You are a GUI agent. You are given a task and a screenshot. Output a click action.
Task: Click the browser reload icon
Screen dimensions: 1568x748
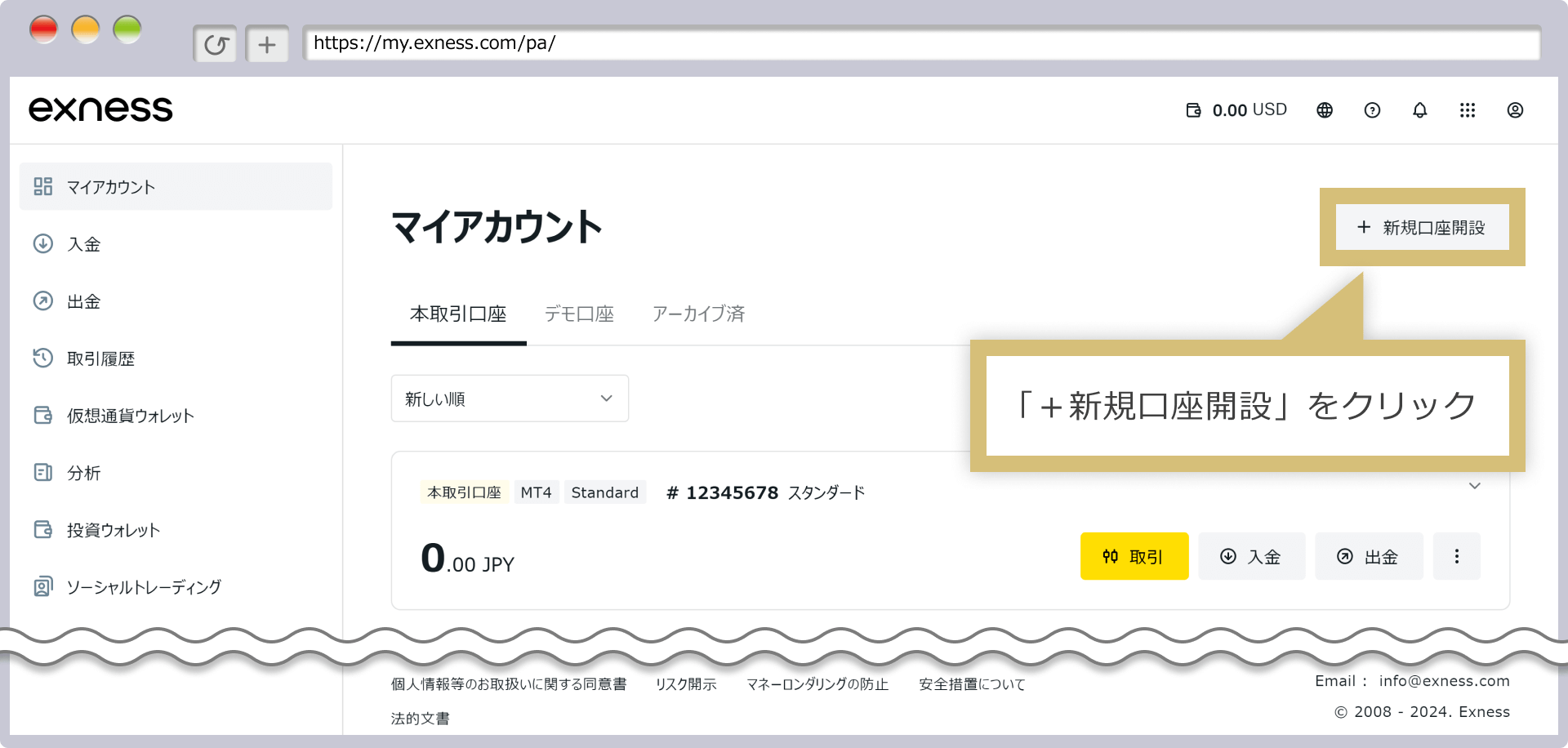click(216, 44)
